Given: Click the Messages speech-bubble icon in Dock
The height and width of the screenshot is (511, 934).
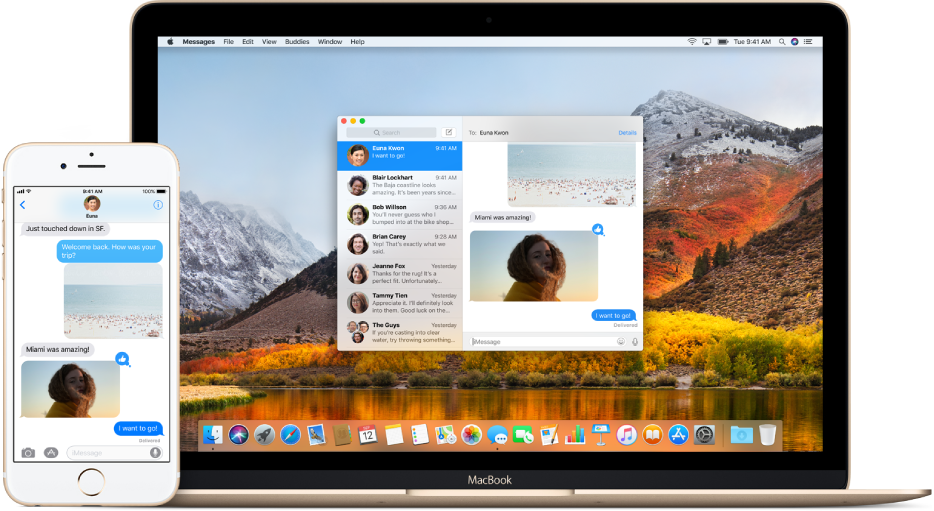Looking at the screenshot, I should [497, 435].
